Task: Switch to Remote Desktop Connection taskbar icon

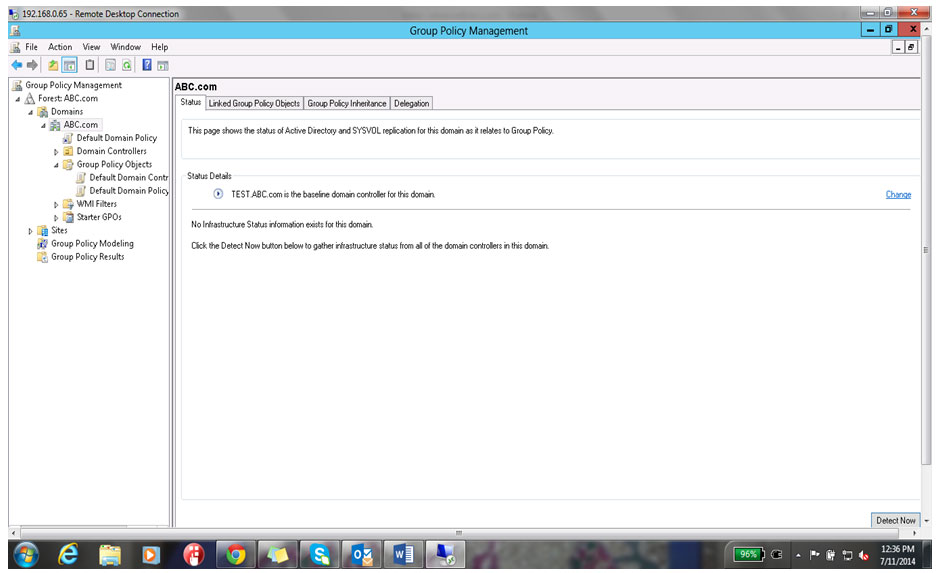Action: pyautogui.click(x=446, y=555)
